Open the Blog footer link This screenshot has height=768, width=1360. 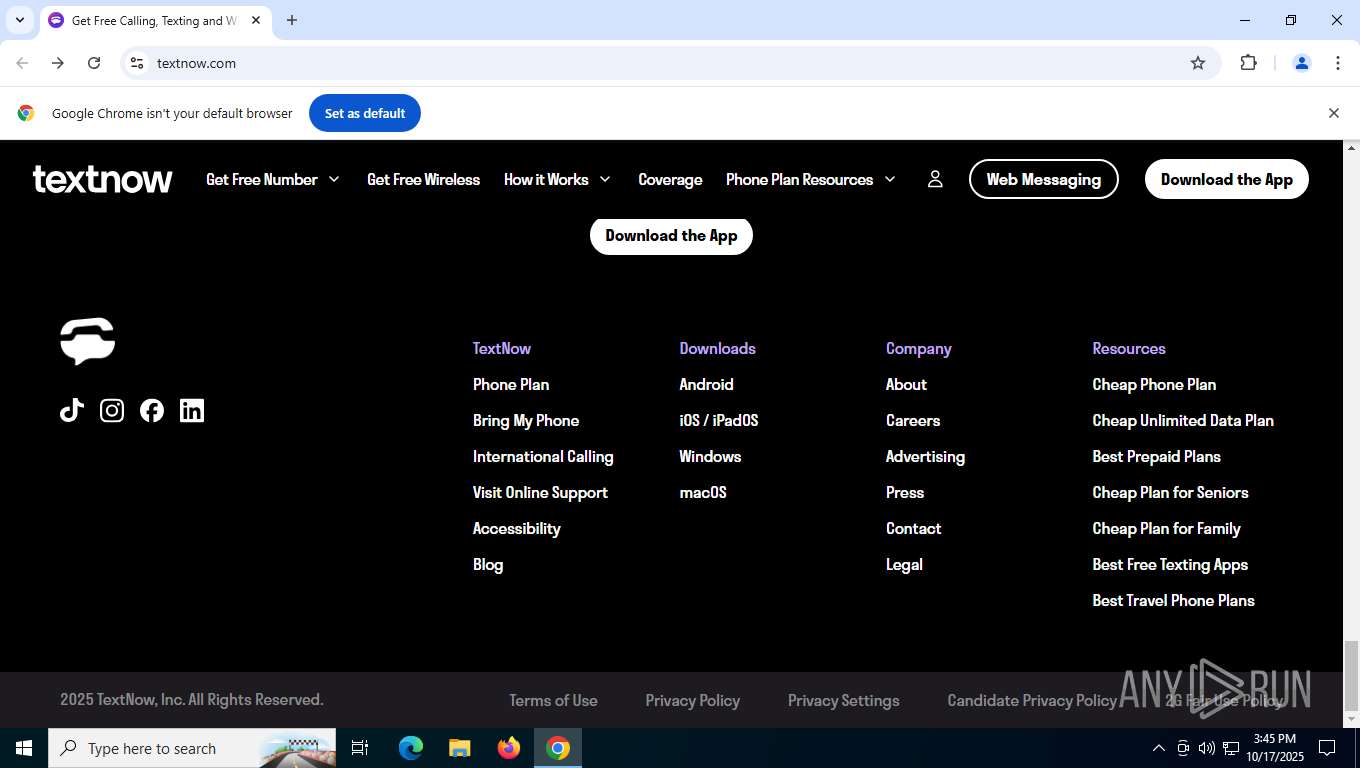click(x=488, y=564)
